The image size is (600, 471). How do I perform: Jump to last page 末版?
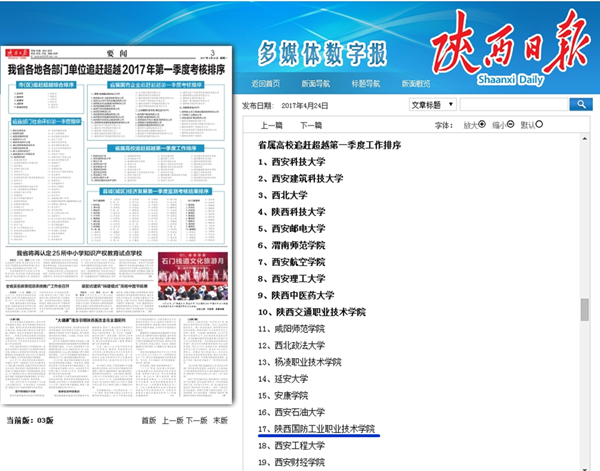[220, 420]
